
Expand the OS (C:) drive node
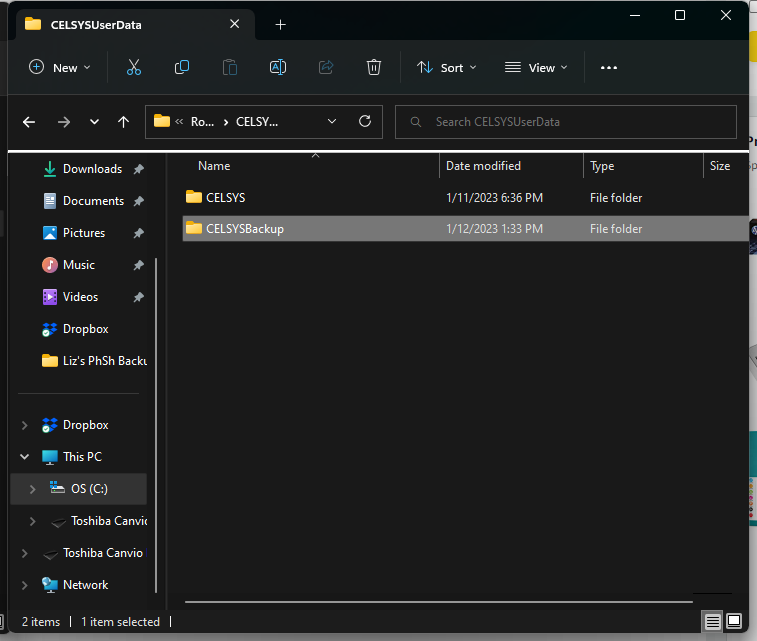pyautogui.click(x=32, y=489)
